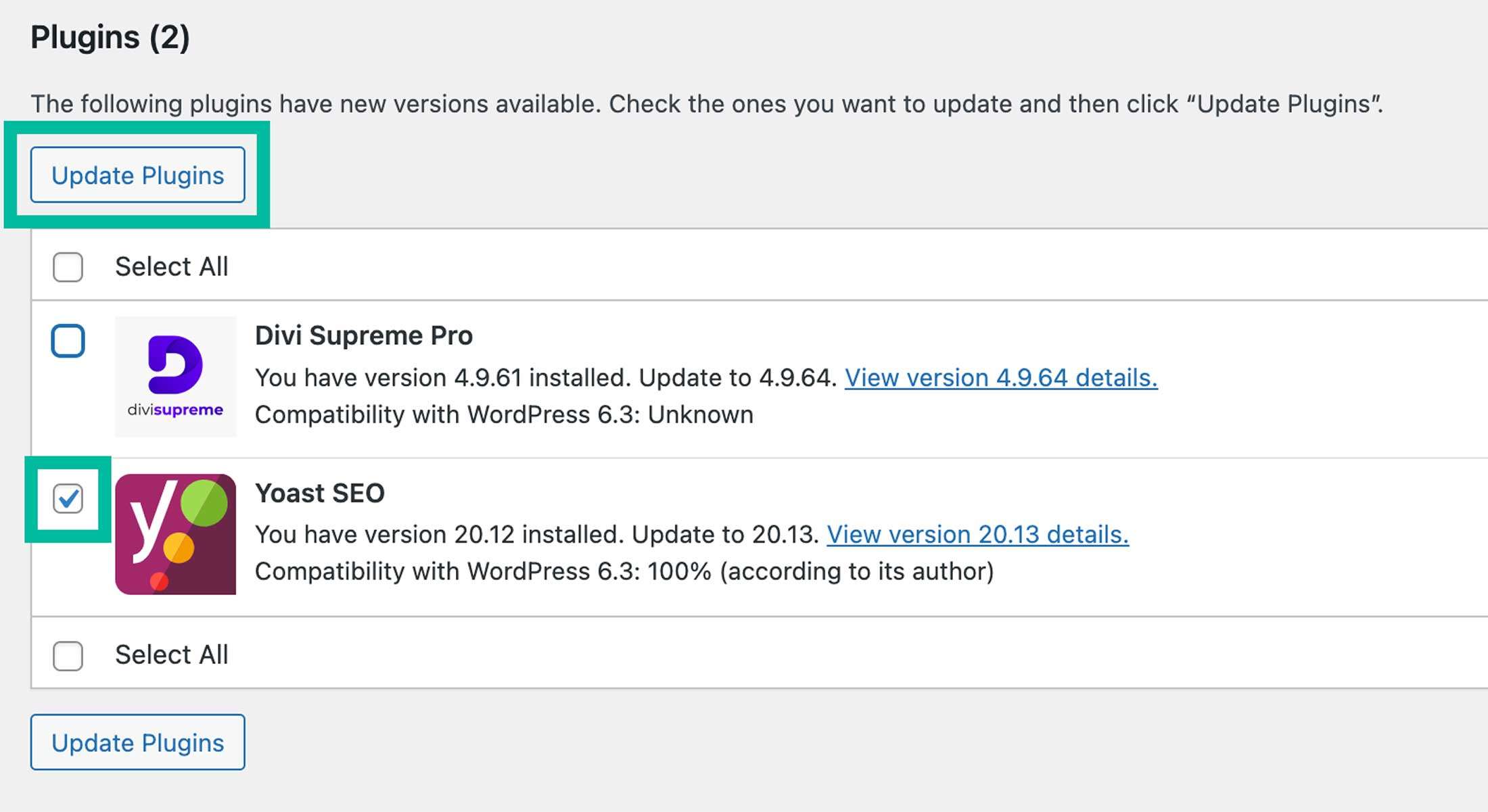Click Divi's WordPress 6.3 compatibility Unknown text
The width and height of the screenshot is (1488, 812).
(x=504, y=414)
